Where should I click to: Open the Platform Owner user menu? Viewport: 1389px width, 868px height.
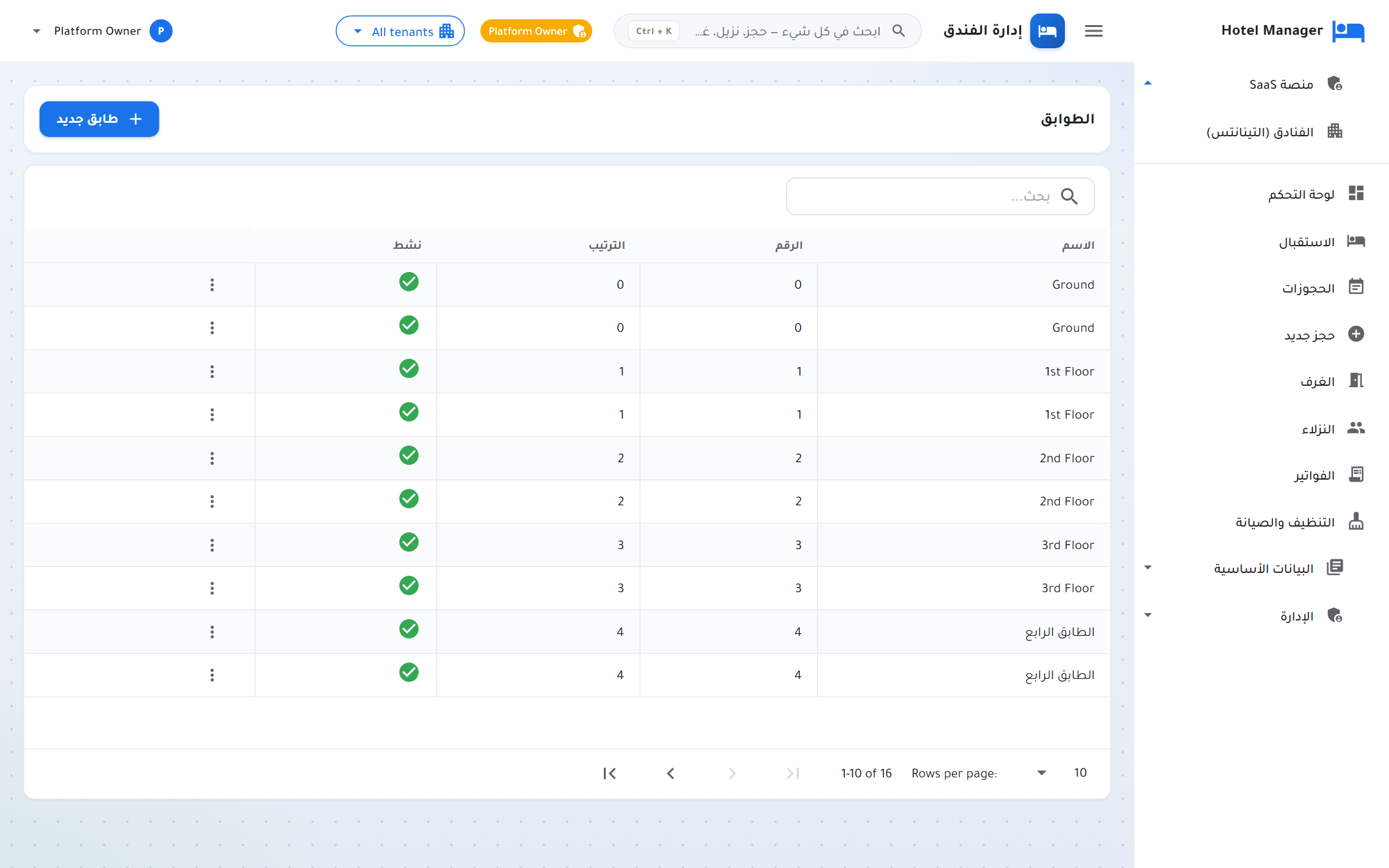(103, 31)
